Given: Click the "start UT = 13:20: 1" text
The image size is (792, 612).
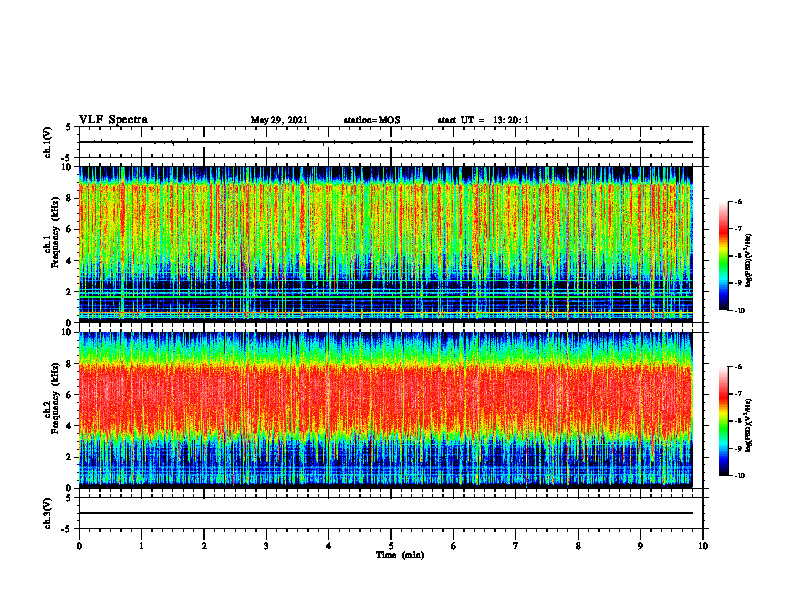Looking at the screenshot, I should [x=483, y=120].
